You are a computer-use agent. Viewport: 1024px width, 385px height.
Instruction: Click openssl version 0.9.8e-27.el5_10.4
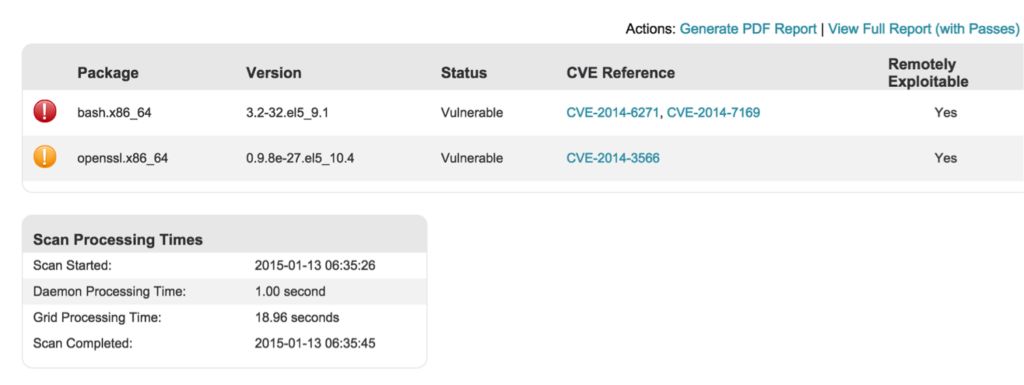click(300, 158)
